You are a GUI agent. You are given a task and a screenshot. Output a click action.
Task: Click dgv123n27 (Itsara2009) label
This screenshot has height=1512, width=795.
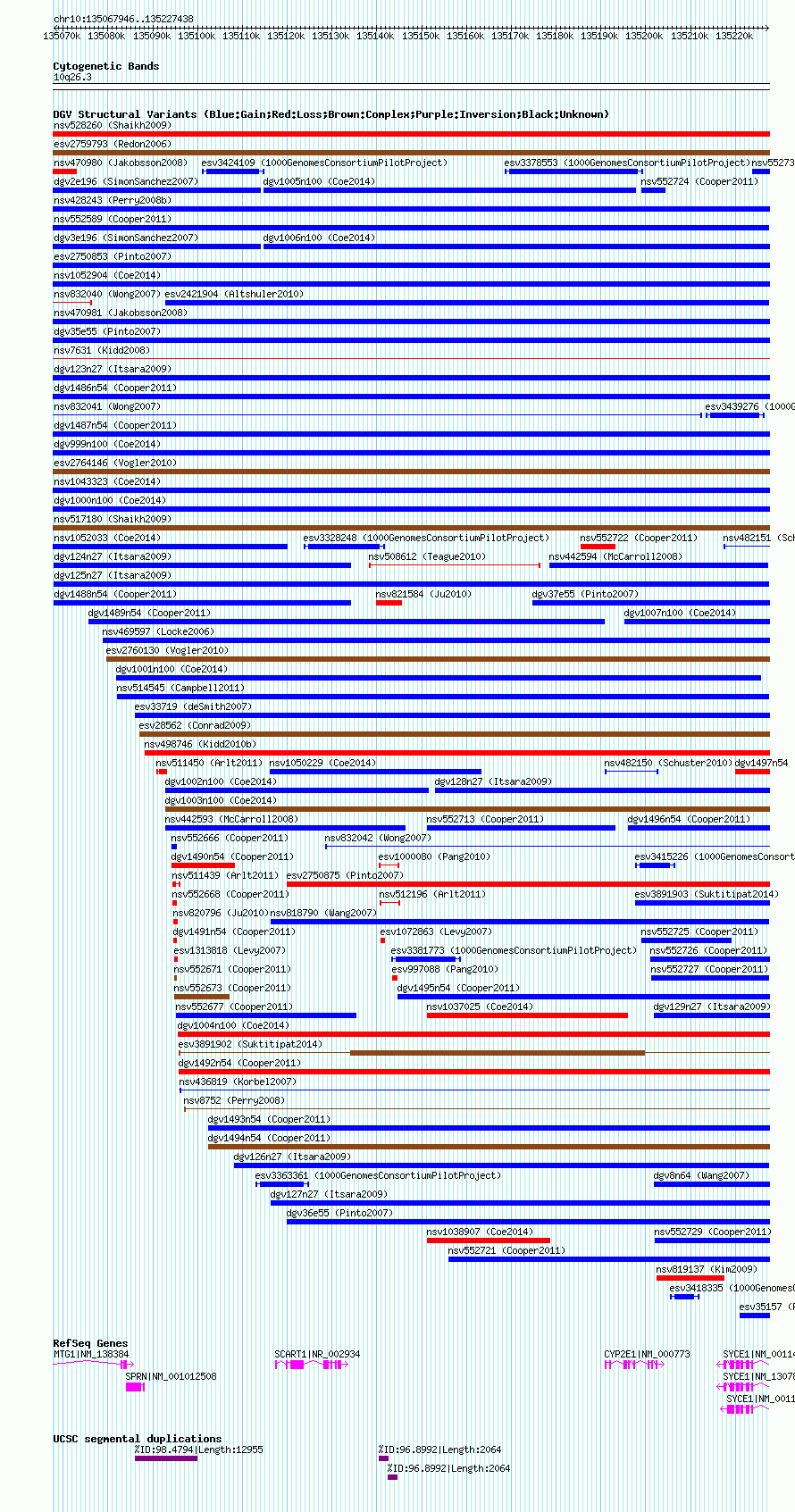(113, 369)
